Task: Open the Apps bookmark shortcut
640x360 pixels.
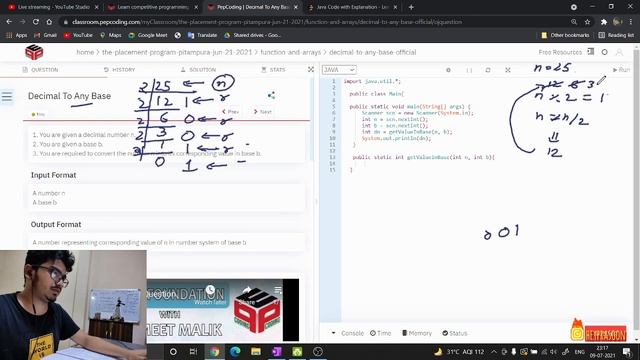Action: point(17,35)
